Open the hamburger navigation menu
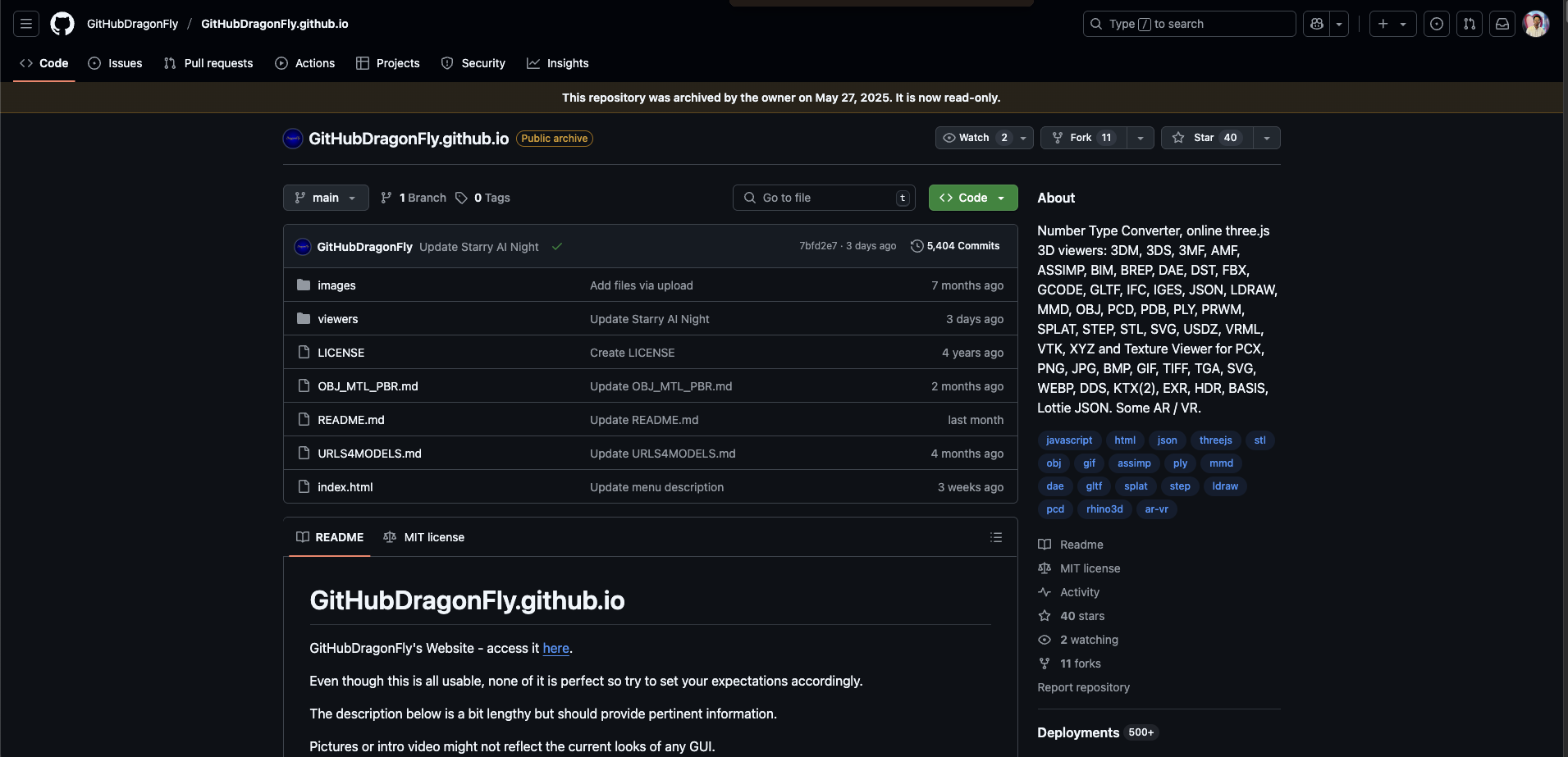Screen dimensions: 1568x757 pos(26,24)
